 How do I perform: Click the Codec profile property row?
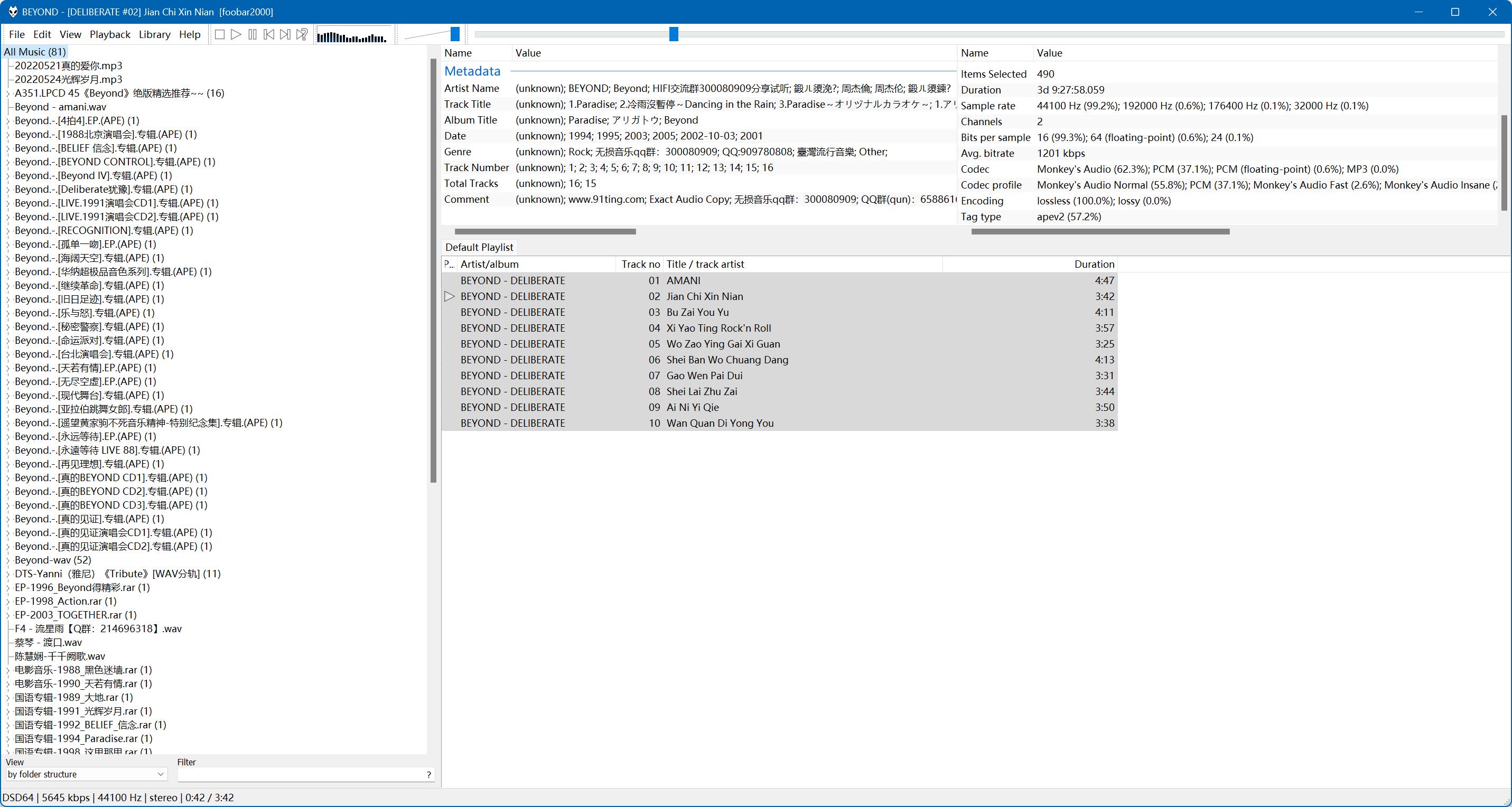tap(1228, 185)
